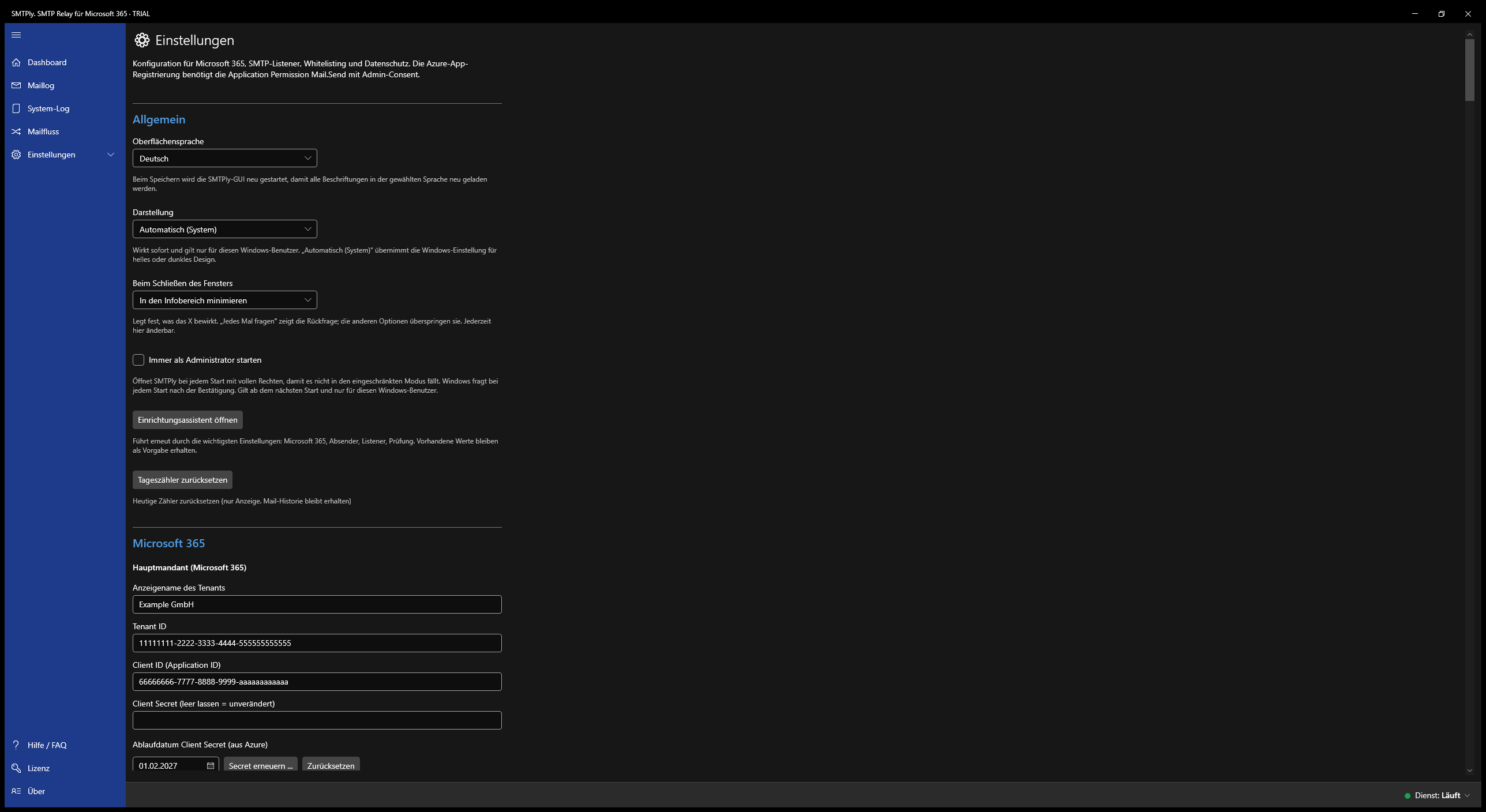Click the scrollbar up arrow
The height and width of the screenshot is (812, 1486).
pos(1469,35)
